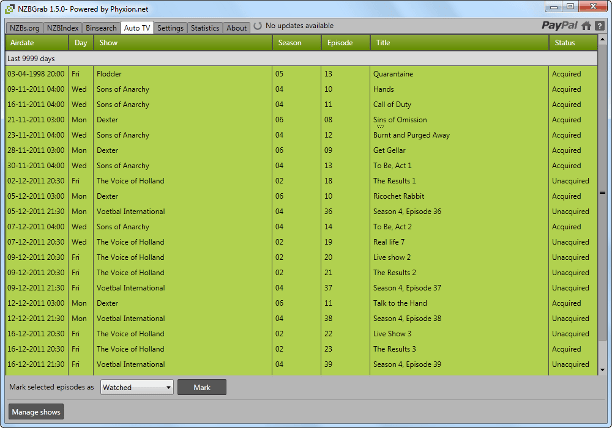Switch to the NZBIndex tab

(62, 28)
